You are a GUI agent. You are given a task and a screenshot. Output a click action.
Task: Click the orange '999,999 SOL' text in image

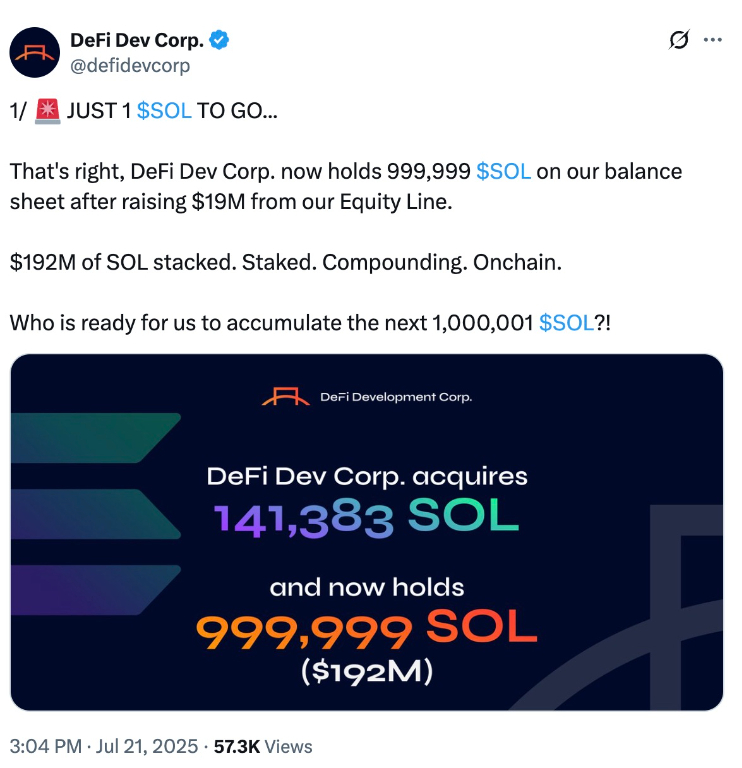[366, 630]
